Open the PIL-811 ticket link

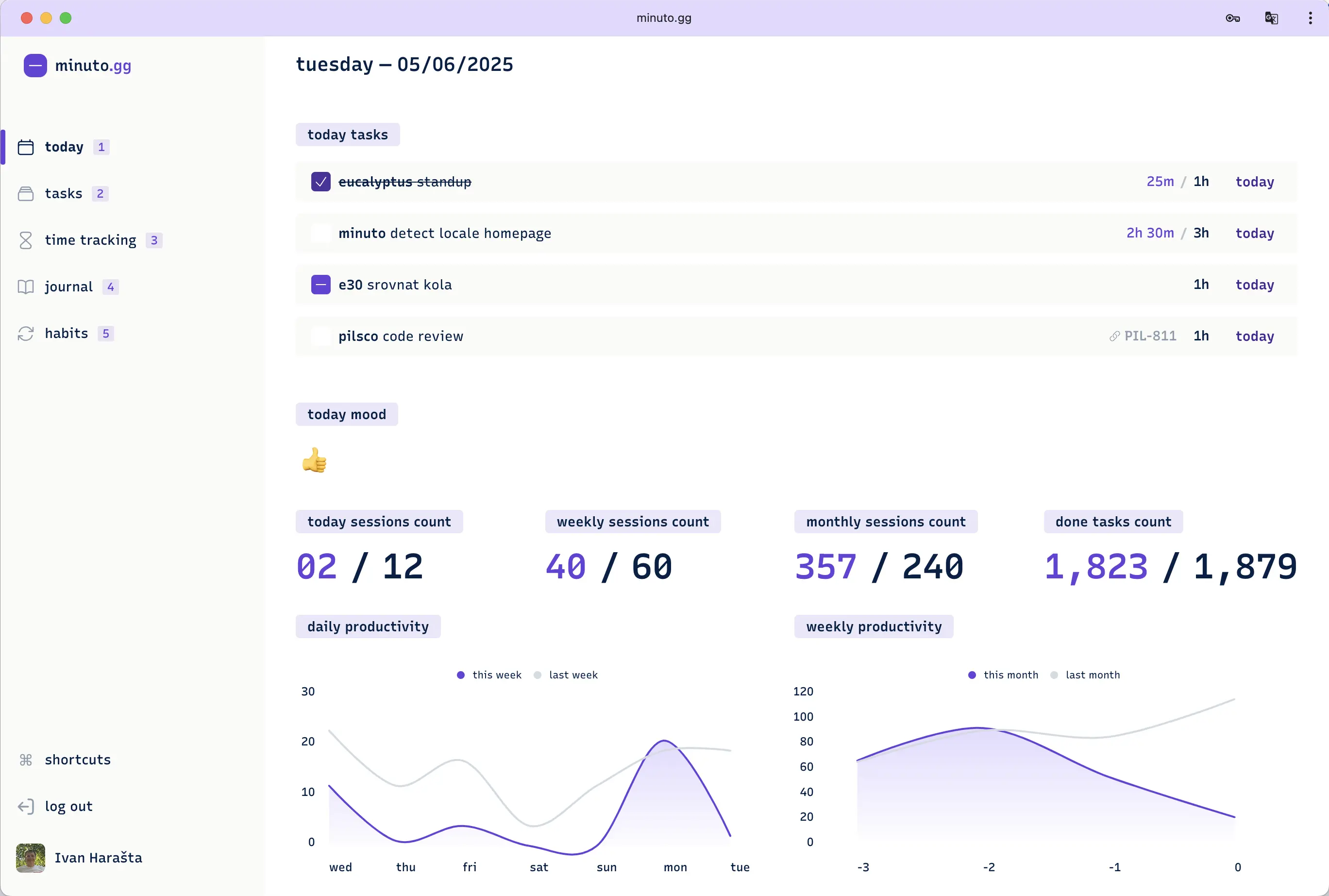[1150, 336]
